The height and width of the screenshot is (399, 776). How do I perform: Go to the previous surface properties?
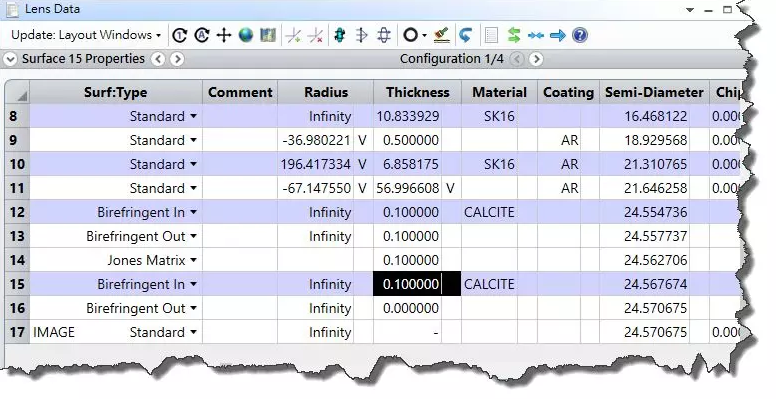pyautogui.click(x=158, y=59)
